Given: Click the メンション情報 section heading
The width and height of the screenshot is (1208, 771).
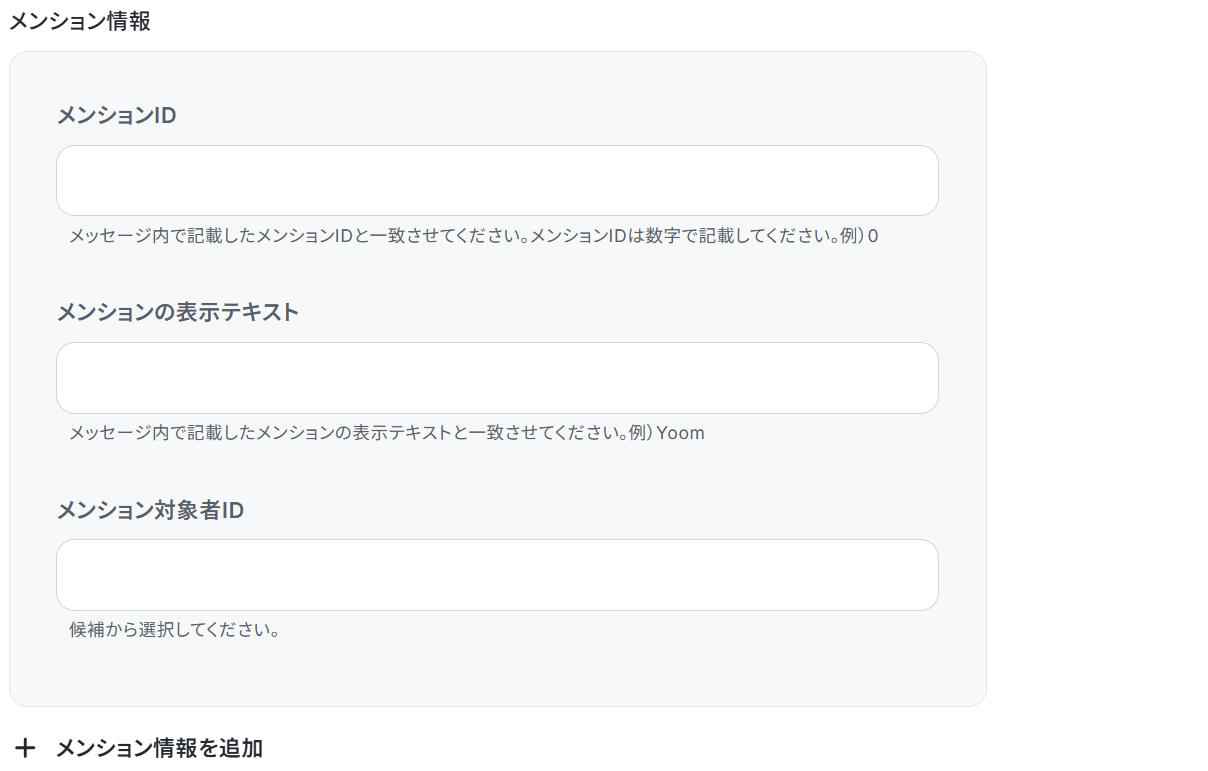Looking at the screenshot, I should pos(80,21).
